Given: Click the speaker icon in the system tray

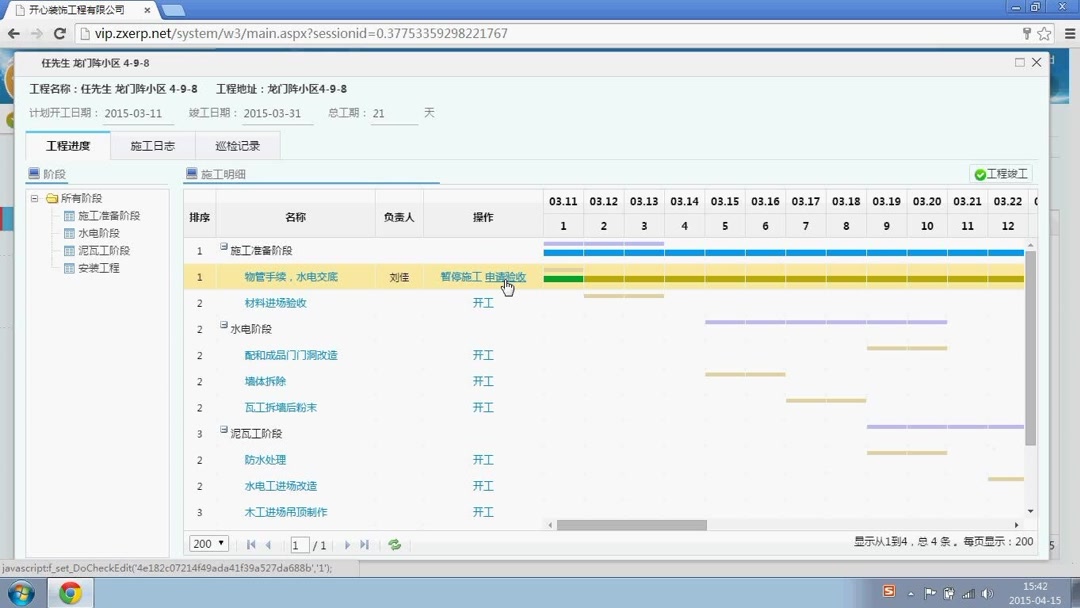Looking at the screenshot, I should point(988,591).
